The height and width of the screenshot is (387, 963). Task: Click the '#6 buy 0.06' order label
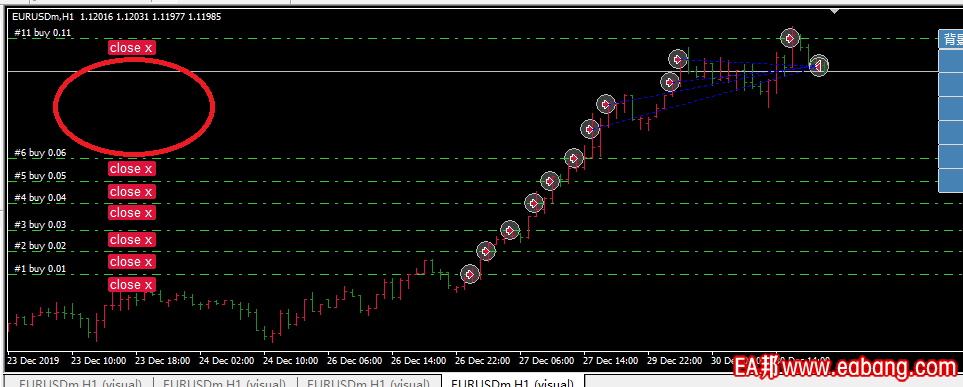click(x=40, y=153)
